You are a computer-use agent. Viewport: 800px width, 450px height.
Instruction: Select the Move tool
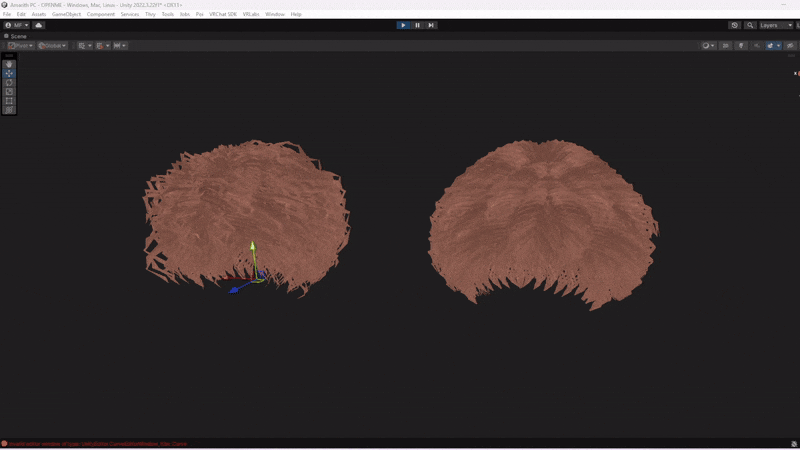9,74
